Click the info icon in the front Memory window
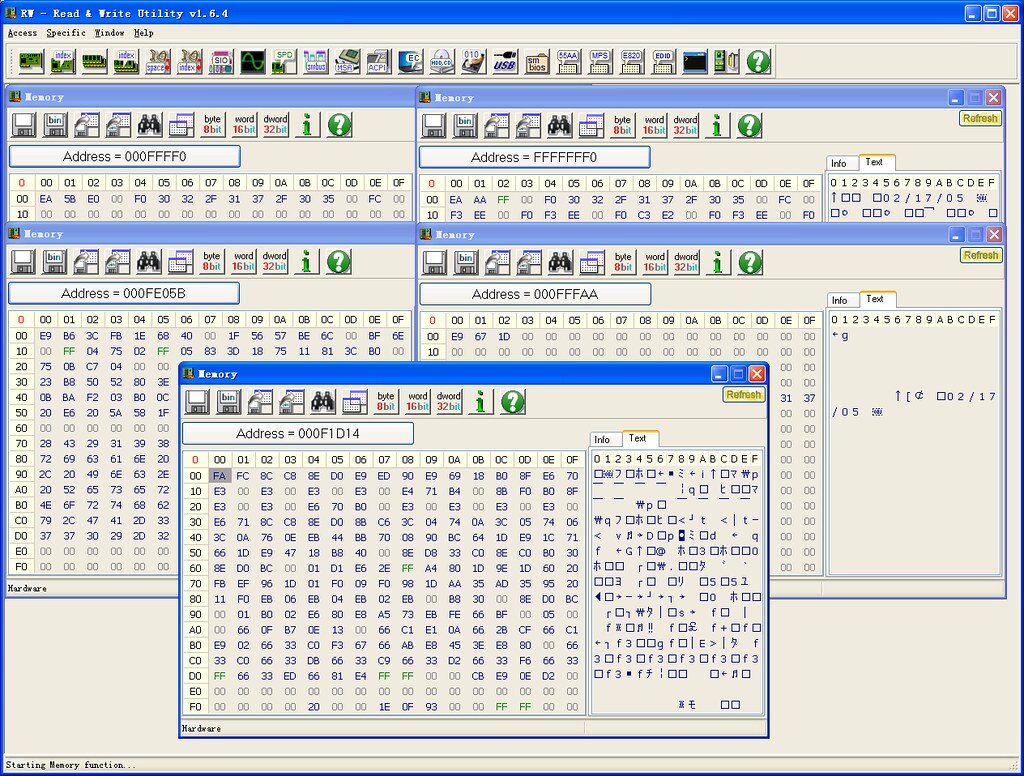 (479, 401)
